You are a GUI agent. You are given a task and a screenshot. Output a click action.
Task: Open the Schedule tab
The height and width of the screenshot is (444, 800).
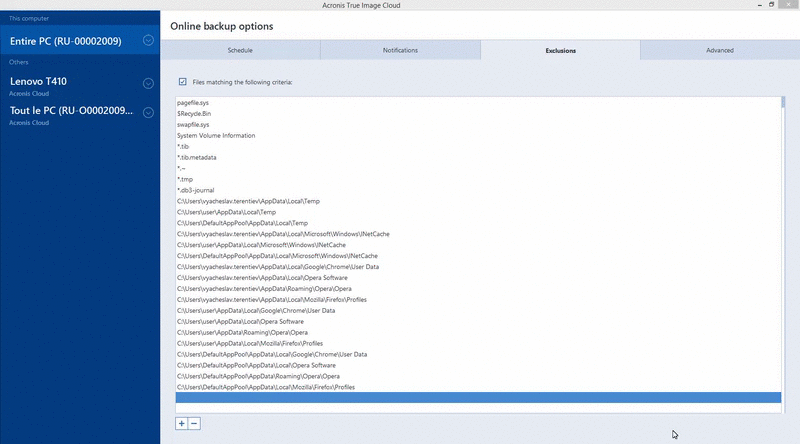[x=240, y=50]
